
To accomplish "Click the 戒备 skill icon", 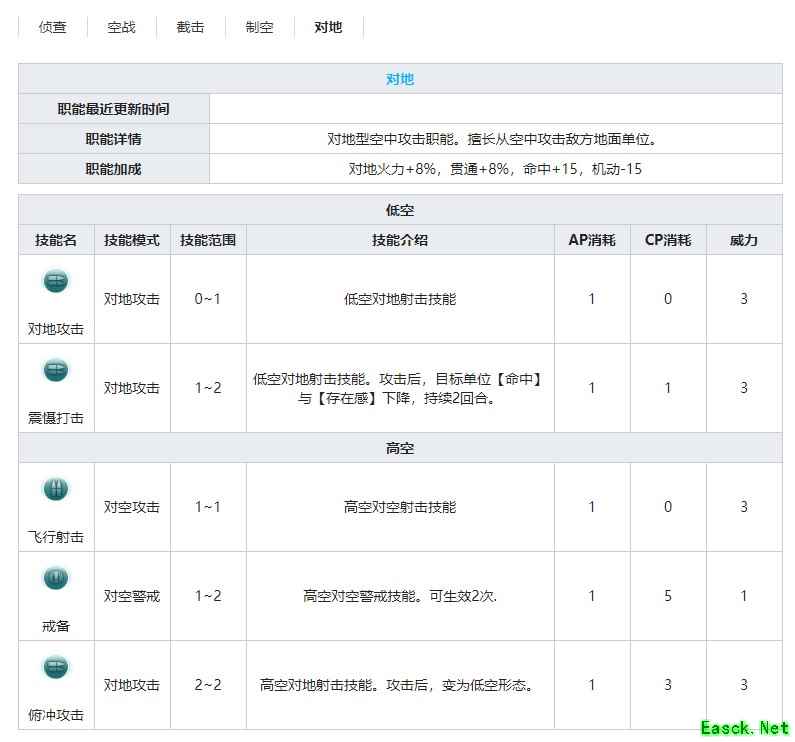I will (x=56, y=578).
